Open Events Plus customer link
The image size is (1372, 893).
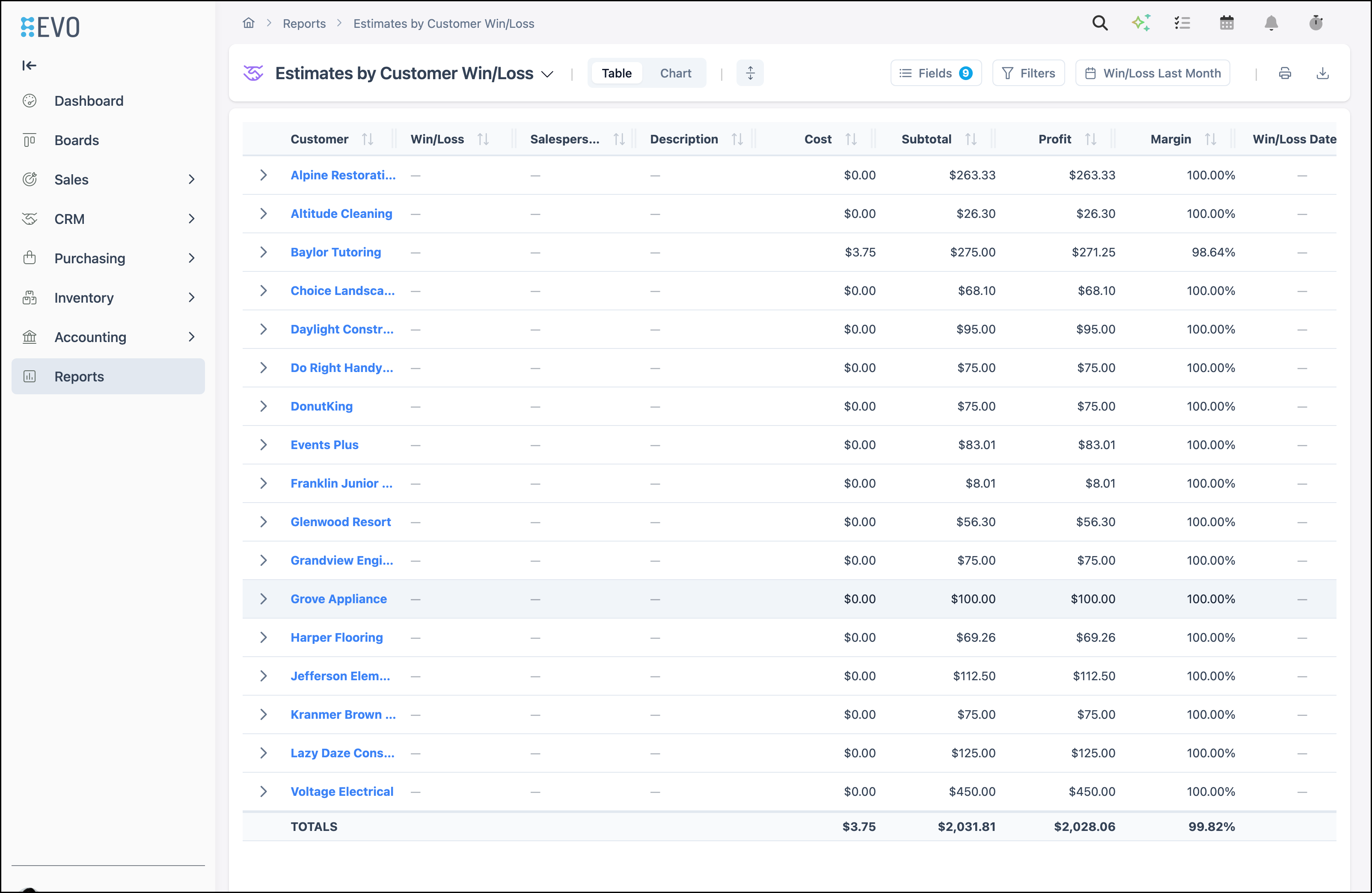324,445
